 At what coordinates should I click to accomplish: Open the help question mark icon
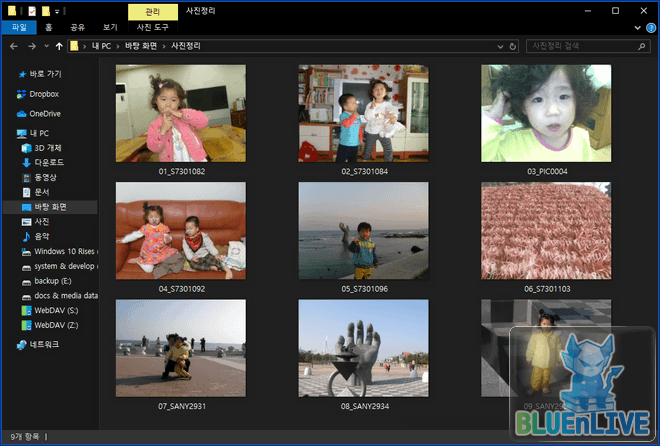coord(650,28)
